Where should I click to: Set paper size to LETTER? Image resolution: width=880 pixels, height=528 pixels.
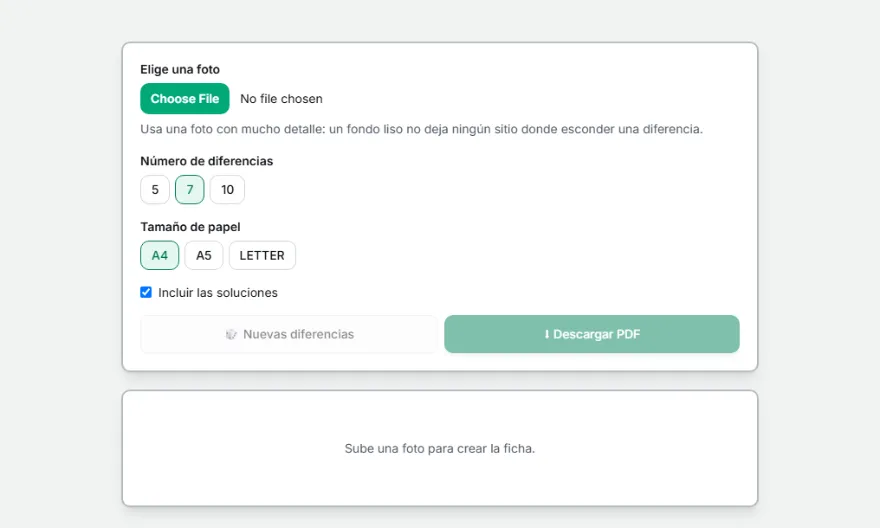click(x=262, y=255)
